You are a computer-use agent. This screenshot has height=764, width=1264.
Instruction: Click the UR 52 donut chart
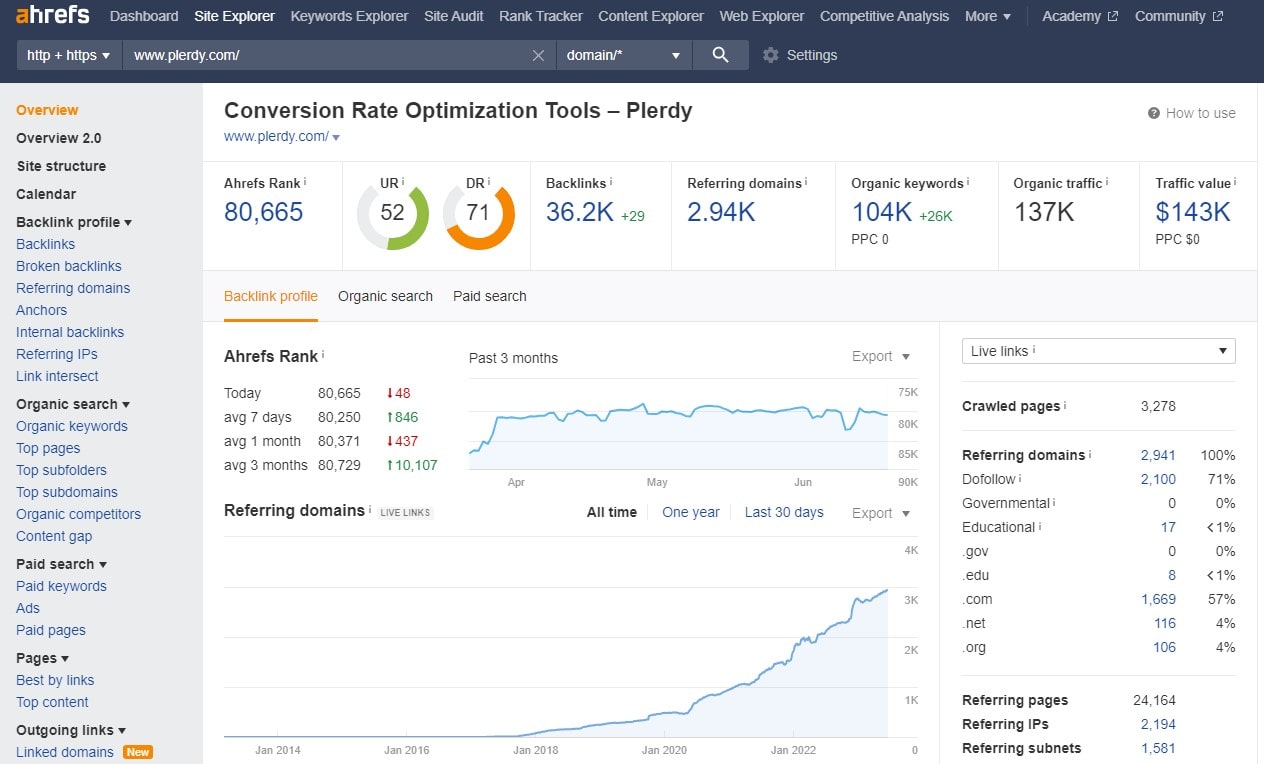pyautogui.click(x=393, y=213)
